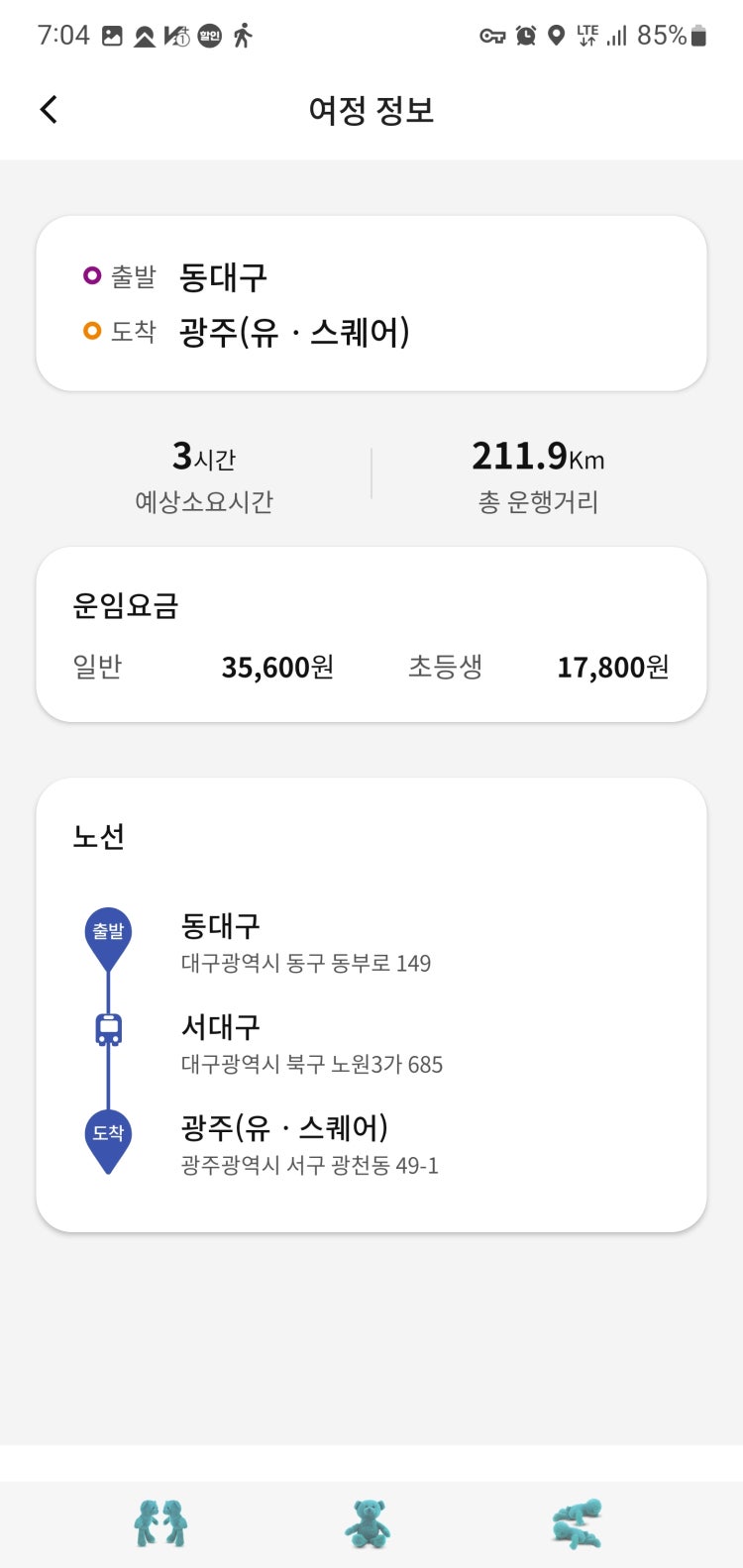This screenshot has height=1568, width=743.
Task: Tap the blue 출발 map pin
Action: pyautogui.click(x=108, y=939)
